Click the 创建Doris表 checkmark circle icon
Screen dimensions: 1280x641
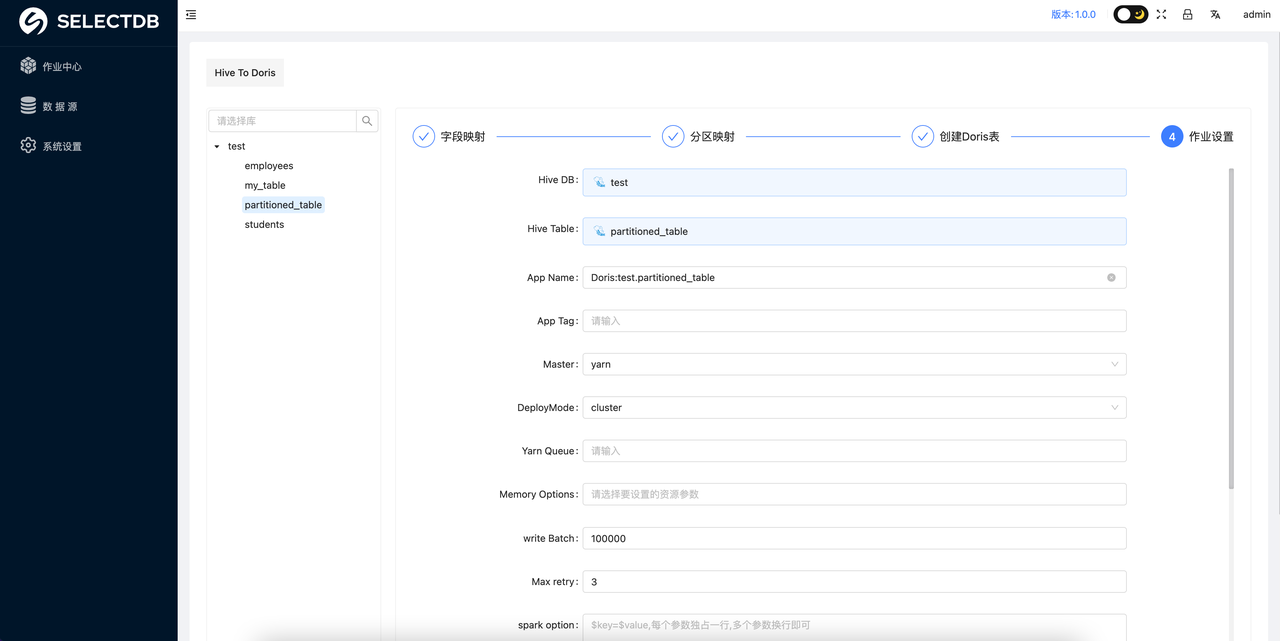[922, 136]
